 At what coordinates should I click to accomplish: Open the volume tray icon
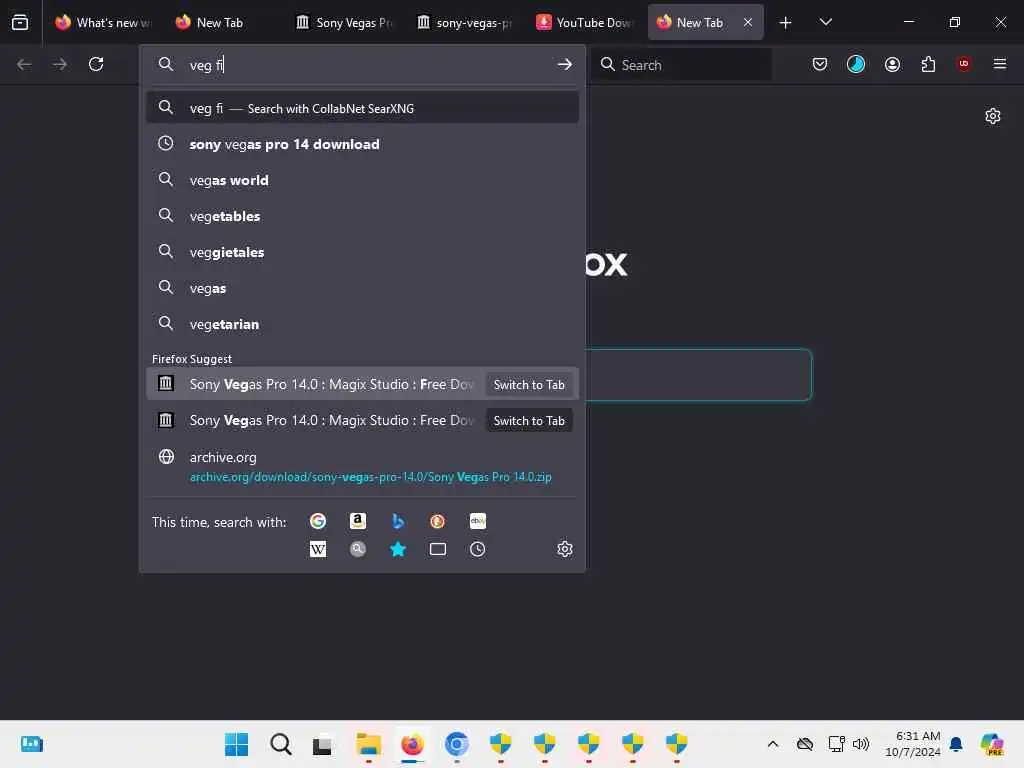click(x=861, y=744)
